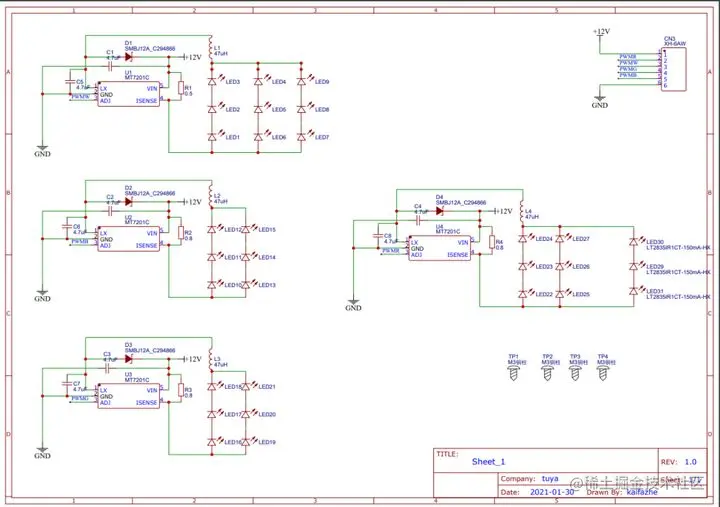Select the U2 MT7201C chip body
Image resolution: width=720 pixels, height=507 pixels.
(129, 239)
